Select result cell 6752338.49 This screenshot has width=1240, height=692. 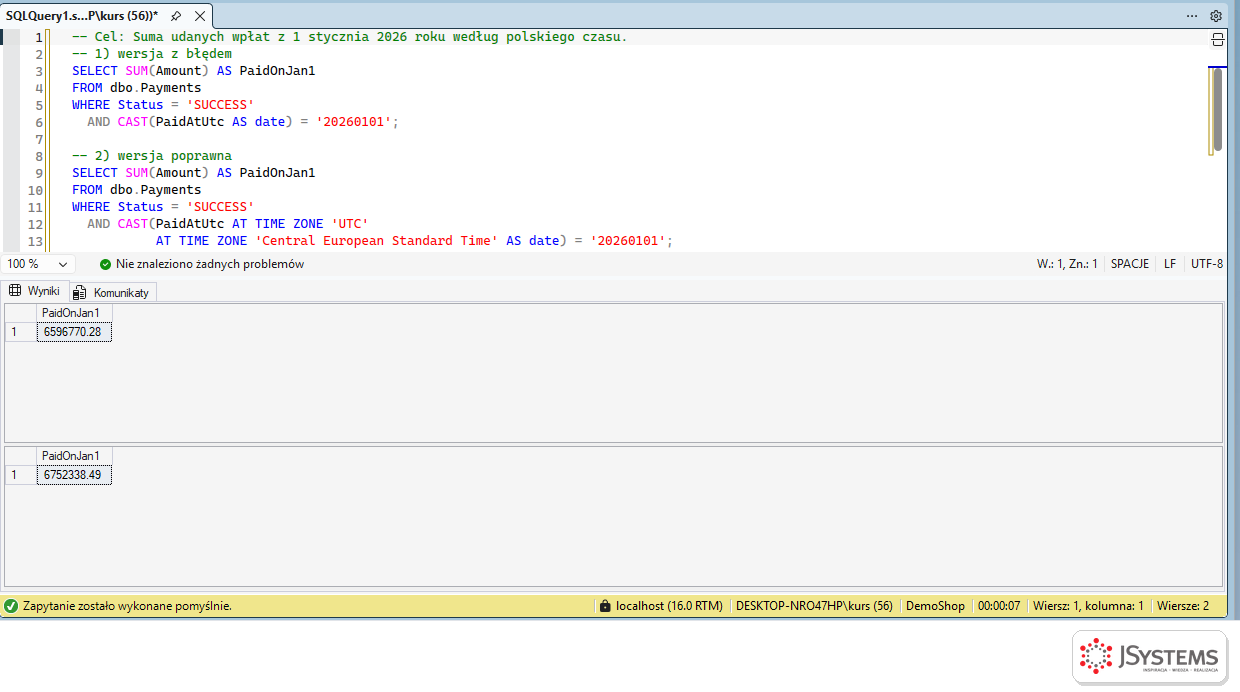tap(74, 475)
